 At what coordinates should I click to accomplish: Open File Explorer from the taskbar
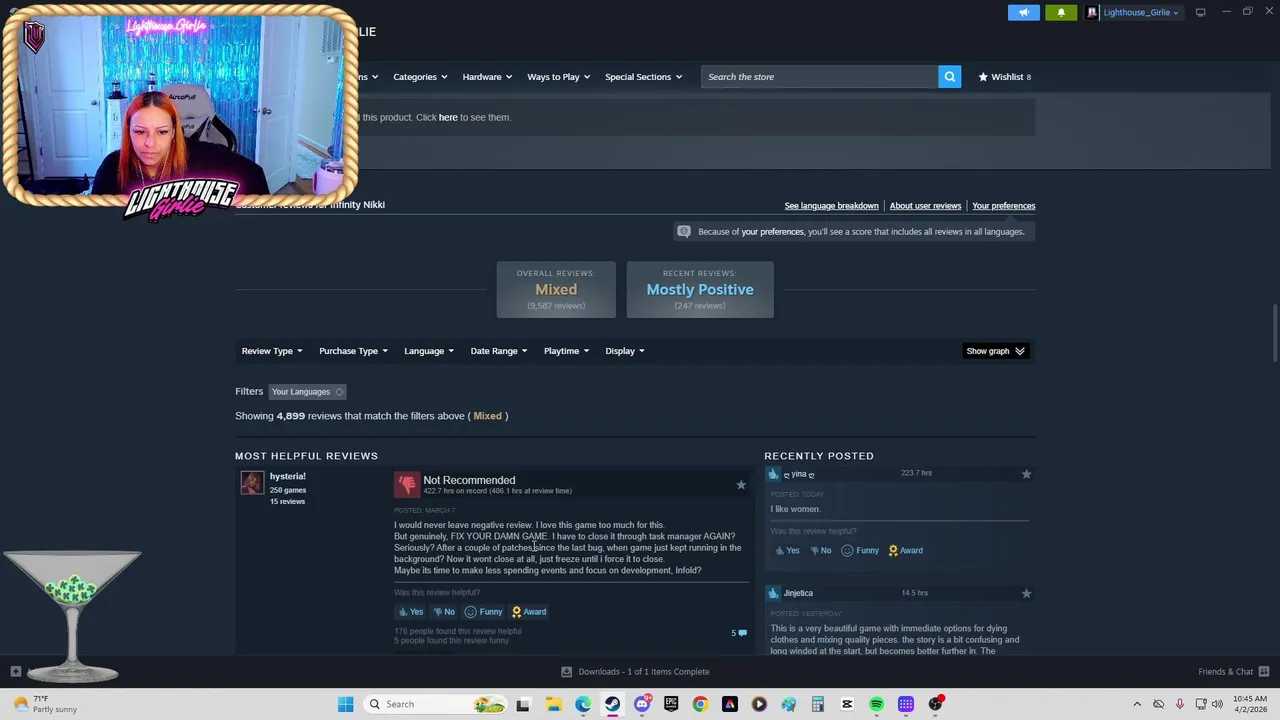pyautogui.click(x=553, y=704)
